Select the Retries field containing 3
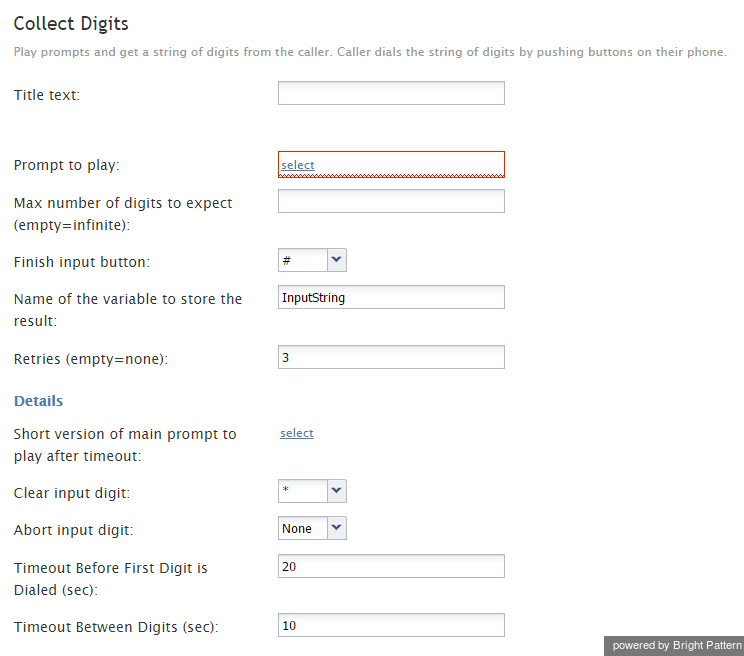This screenshot has height=656, width=744. (391, 357)
